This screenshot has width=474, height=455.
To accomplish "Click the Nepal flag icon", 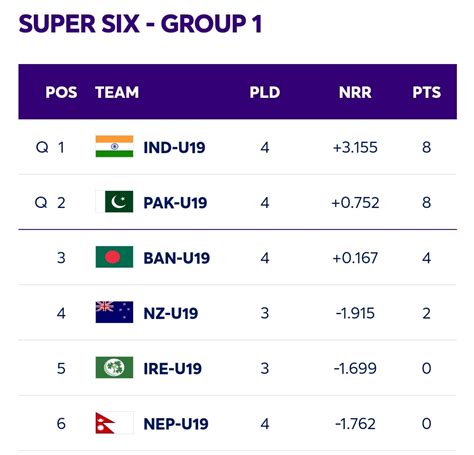I will [x=114, y=423].
